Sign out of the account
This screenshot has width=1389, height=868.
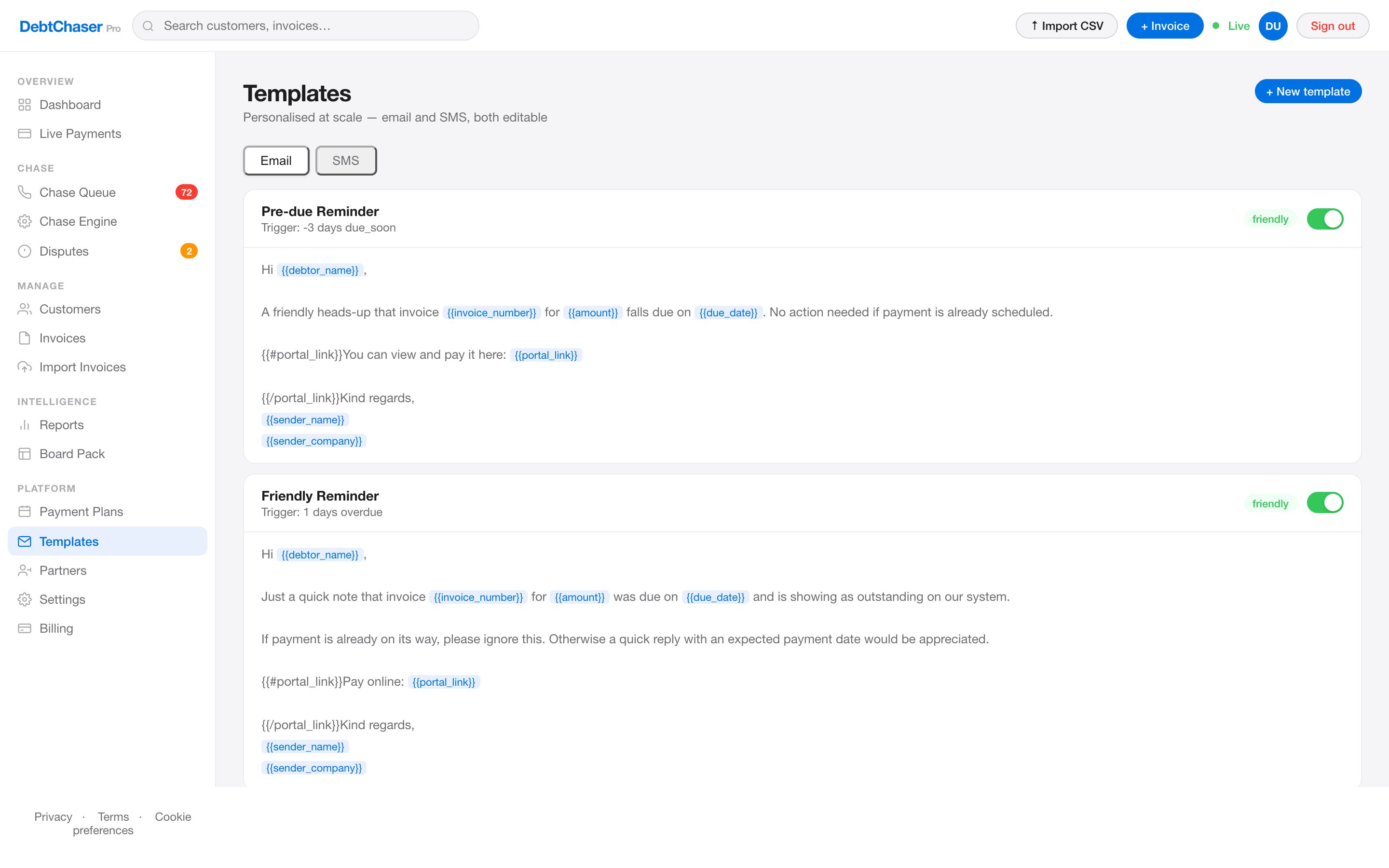(1332, 26)
